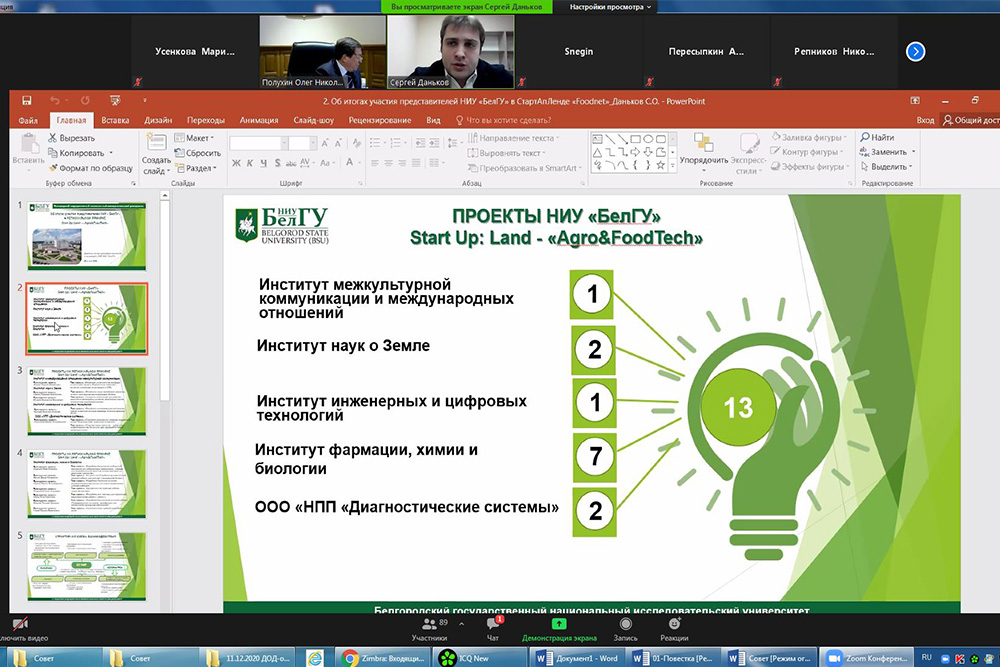Click Сбросить to reset the slide

[x=201, y=153]
